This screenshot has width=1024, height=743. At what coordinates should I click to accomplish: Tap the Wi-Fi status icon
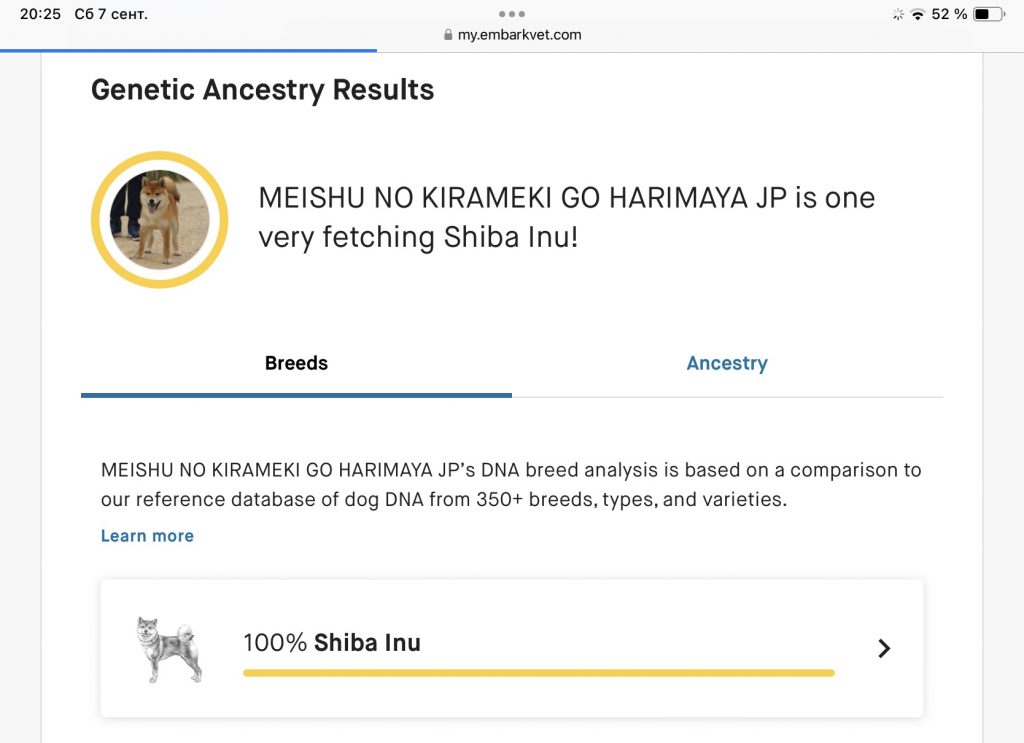pyautogui.click(x=917, y=15)
